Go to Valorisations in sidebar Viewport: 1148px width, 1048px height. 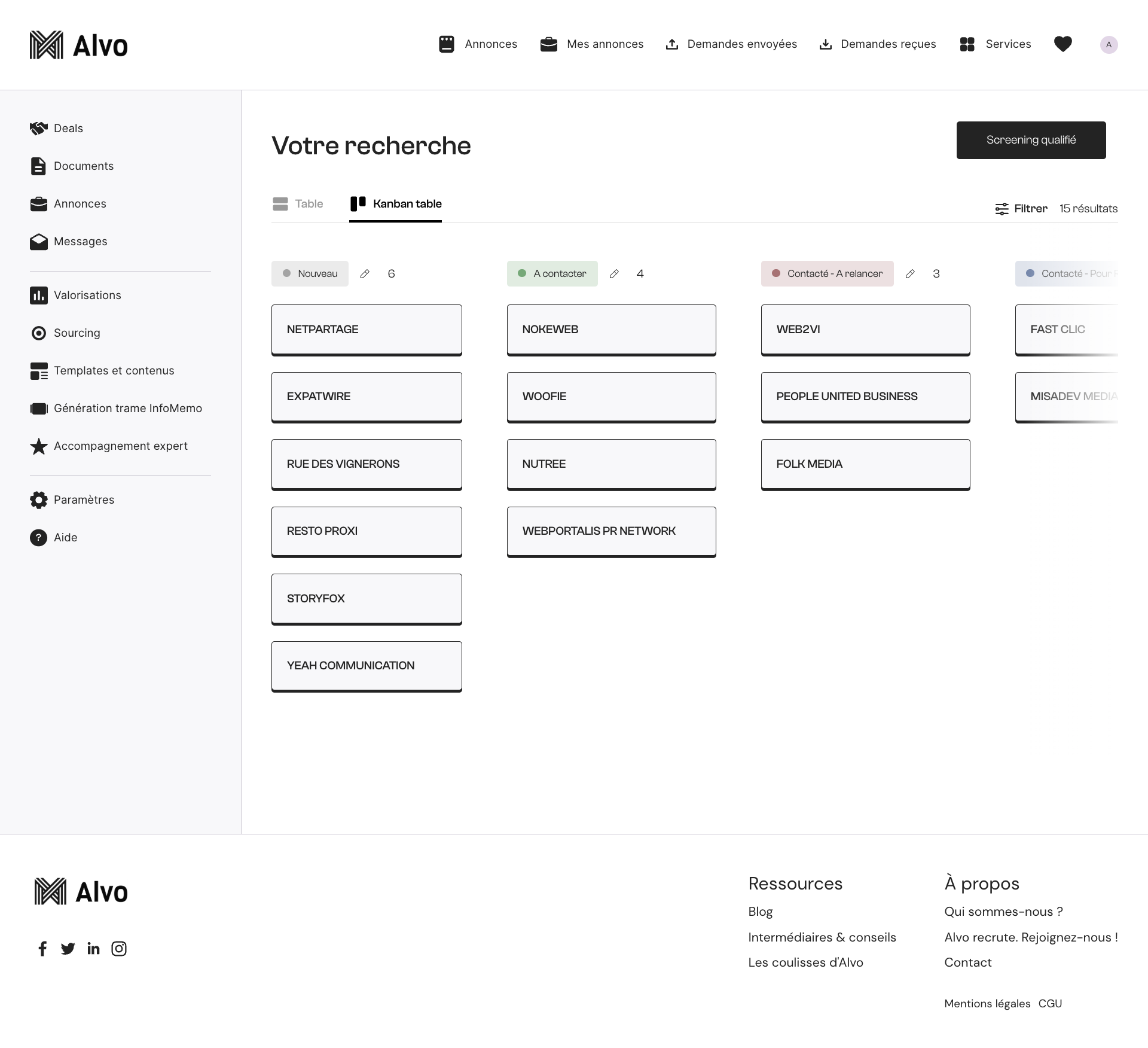(87, 295)
